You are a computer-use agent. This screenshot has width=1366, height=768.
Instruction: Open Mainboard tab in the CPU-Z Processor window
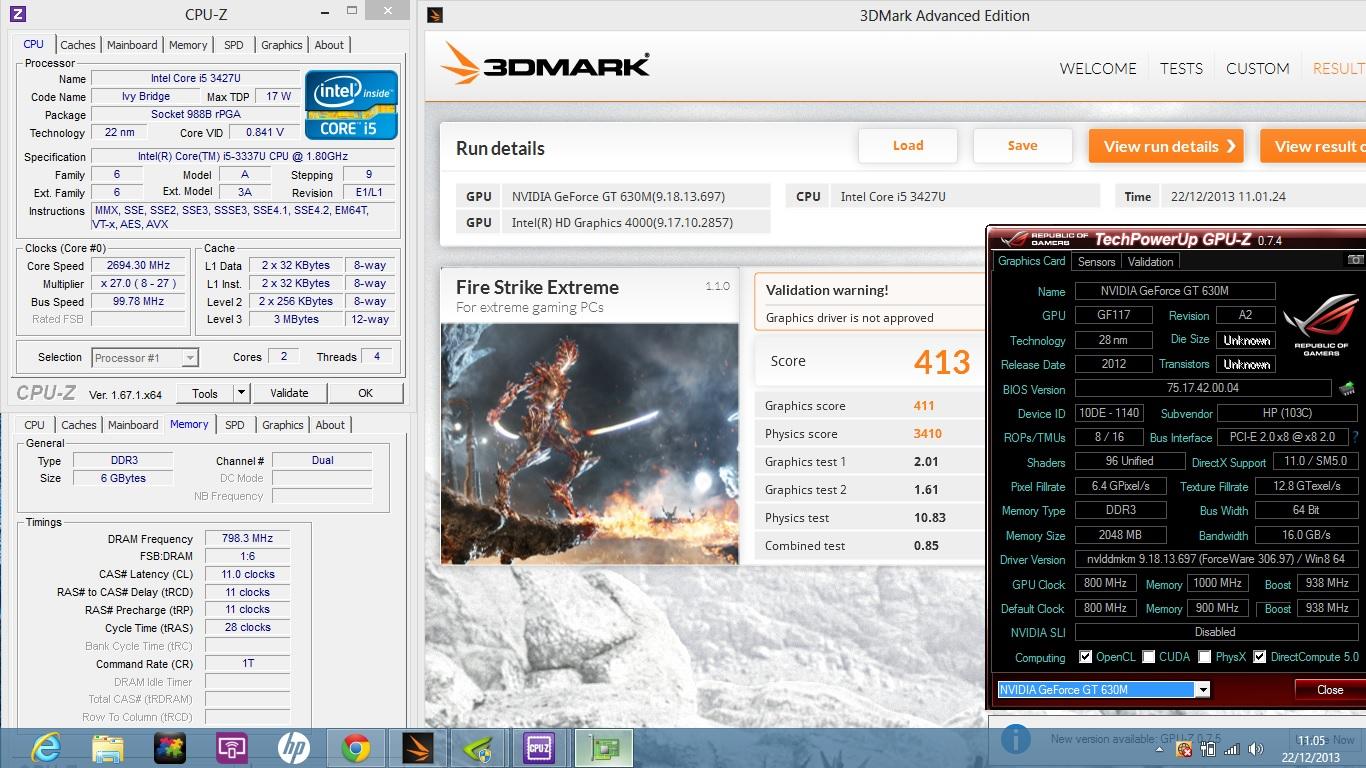(x=132, y=45)
